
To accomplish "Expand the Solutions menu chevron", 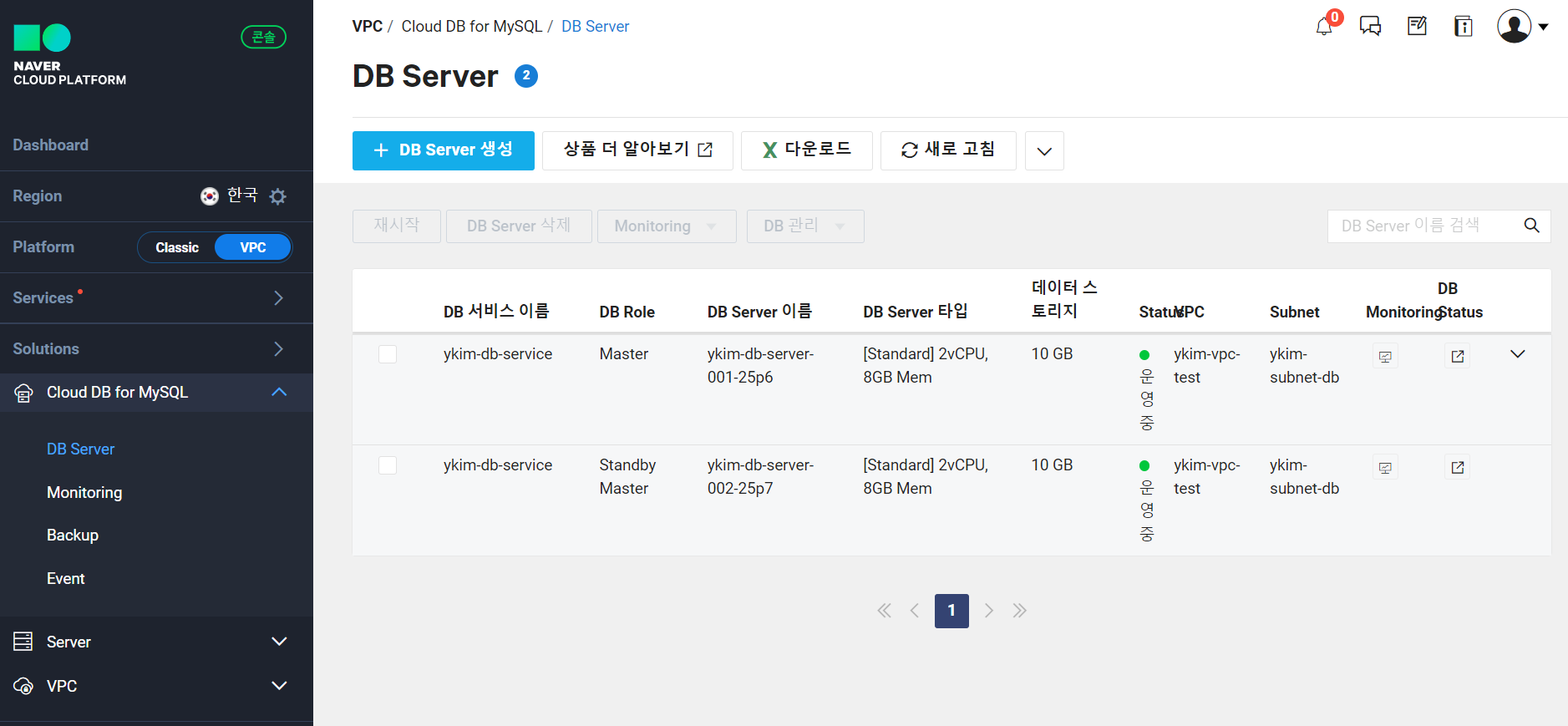I will [279, 349].
